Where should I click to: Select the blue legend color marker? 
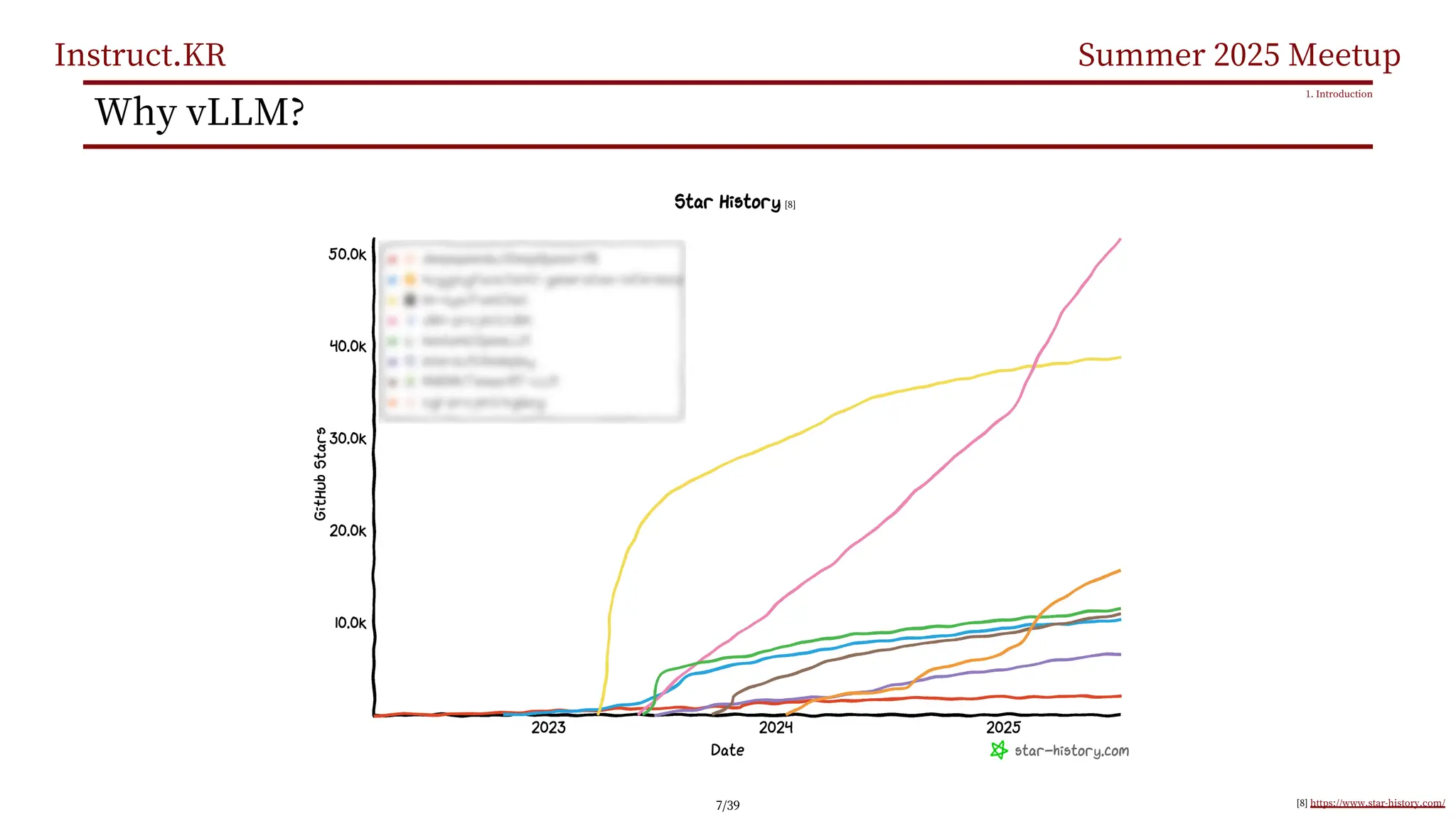[x=392, y=280]
